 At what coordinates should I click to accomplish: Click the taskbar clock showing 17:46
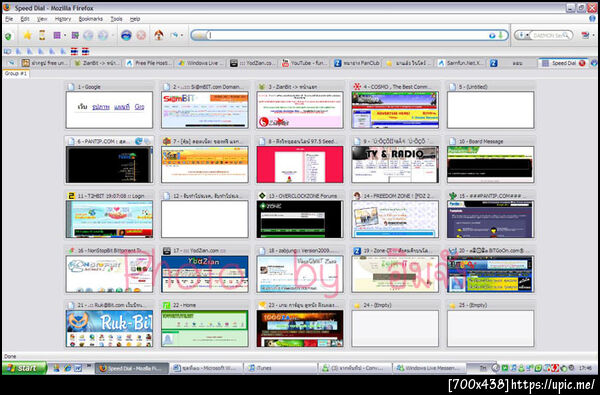pyautogui.click(x=585, y=368)
